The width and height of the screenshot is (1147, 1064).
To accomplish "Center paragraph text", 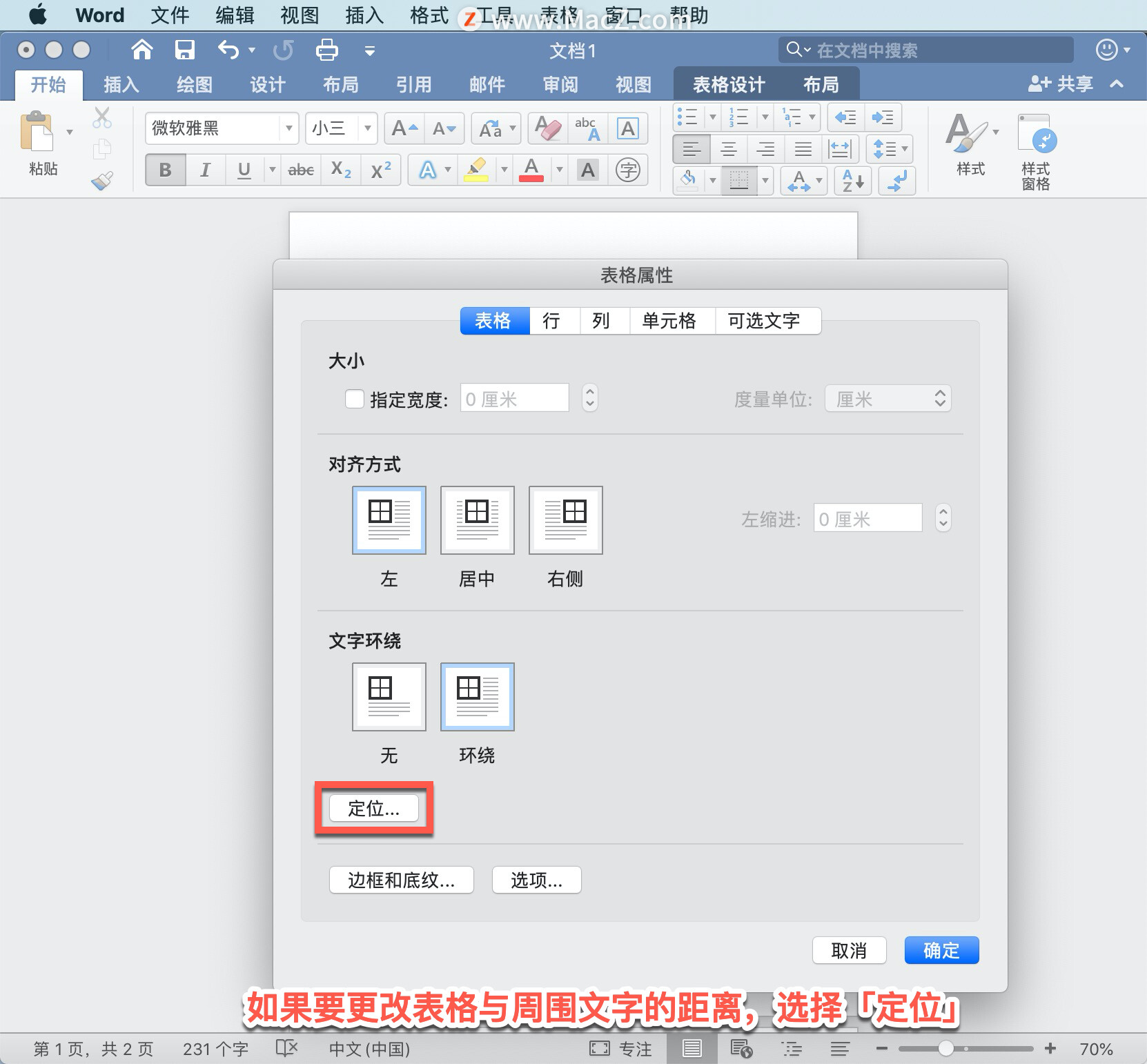I will [729, 149].
